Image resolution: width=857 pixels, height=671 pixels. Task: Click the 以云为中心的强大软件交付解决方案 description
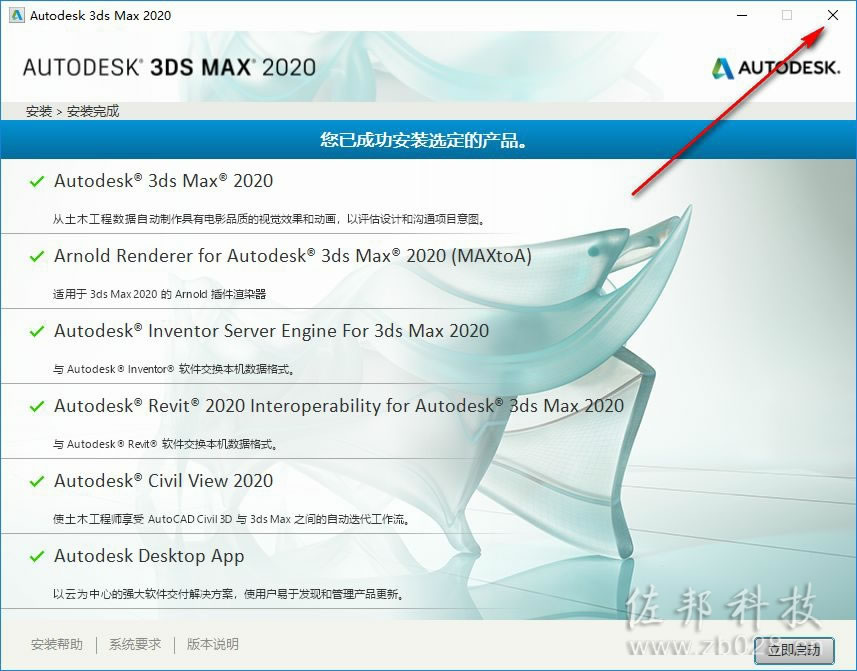(228, 594)
